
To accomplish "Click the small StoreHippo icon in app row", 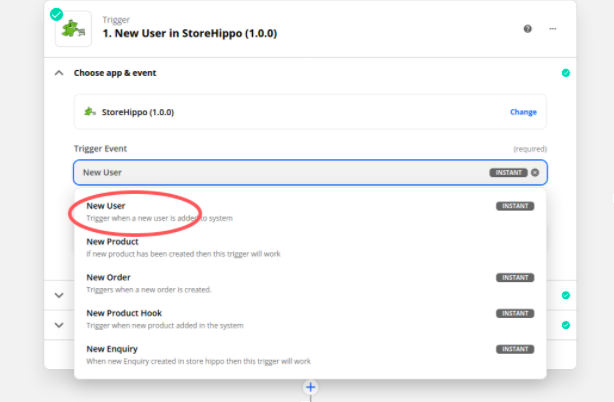I will [90, 112].
